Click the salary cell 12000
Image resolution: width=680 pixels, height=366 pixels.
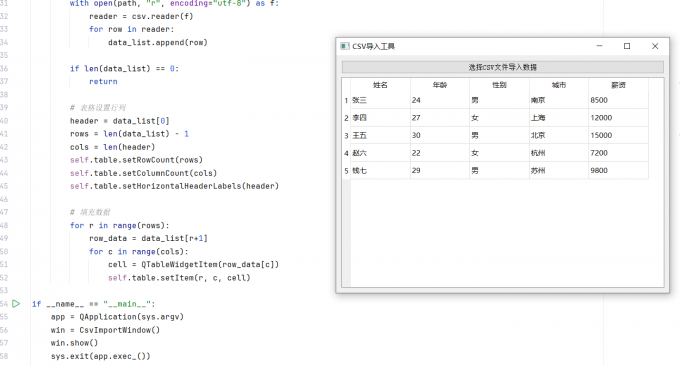click(618, 118)
